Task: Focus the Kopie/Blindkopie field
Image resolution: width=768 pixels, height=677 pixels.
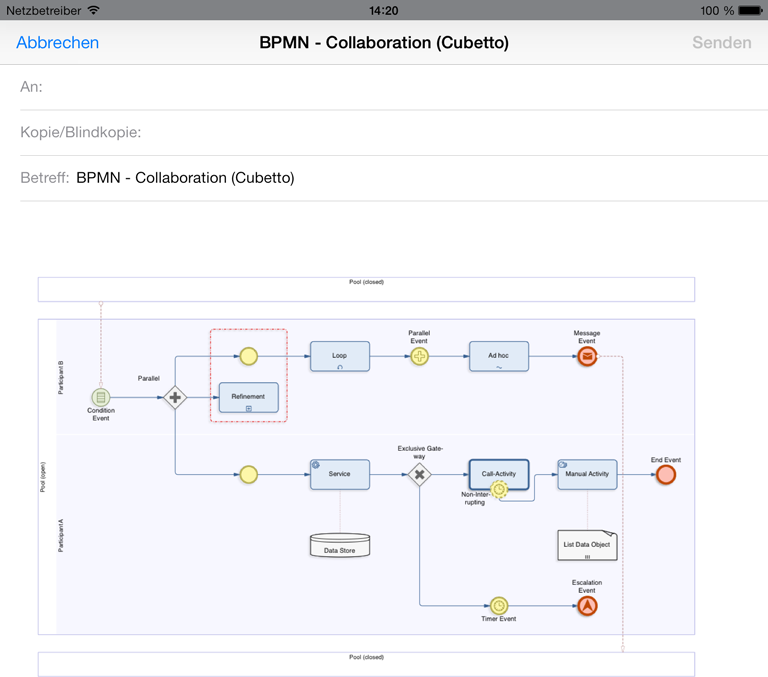Action: click(x=394, y=132)
